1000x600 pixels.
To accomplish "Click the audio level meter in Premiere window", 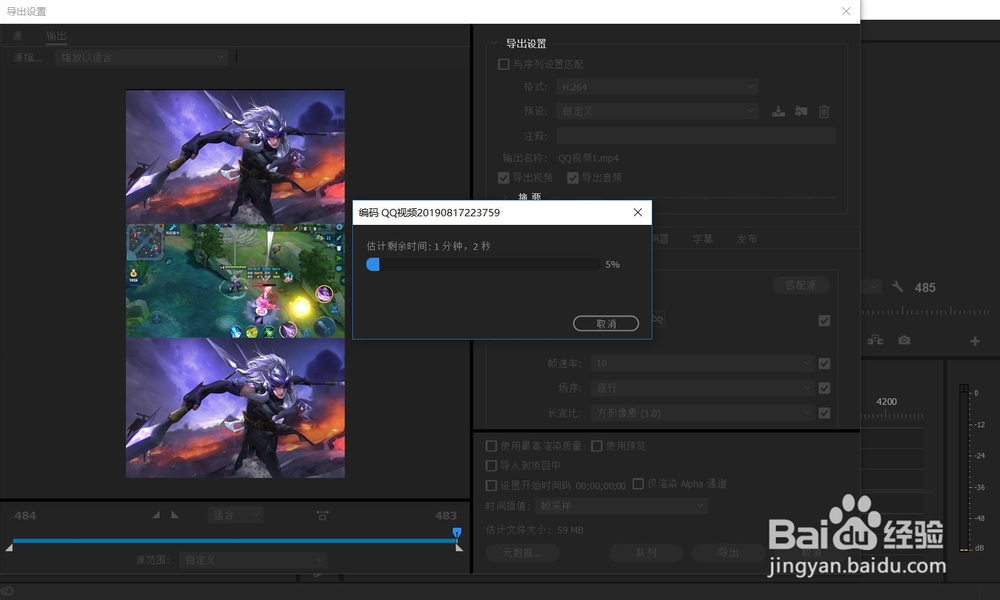I will pyautogui.click(x=964, y=467).
